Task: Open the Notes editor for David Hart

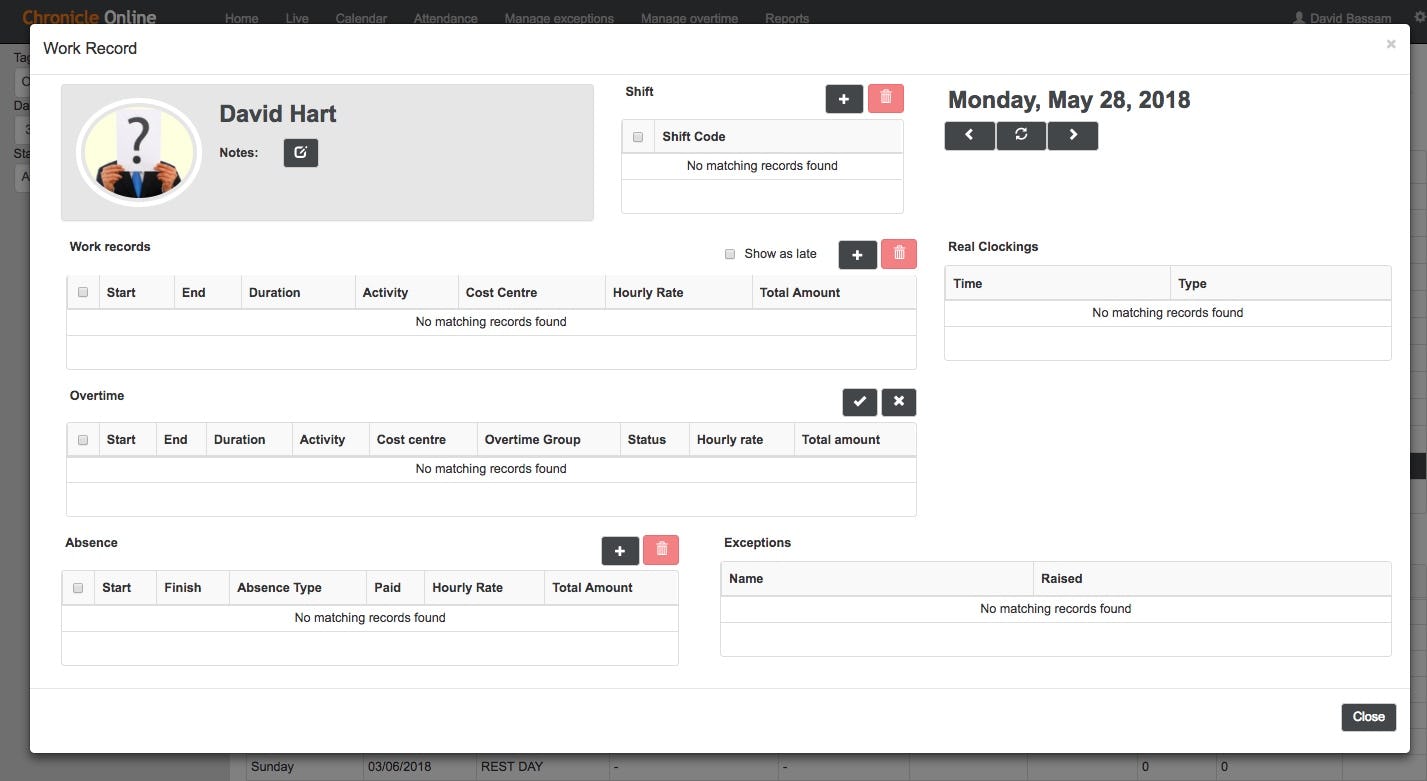Action: coord(300,152)
